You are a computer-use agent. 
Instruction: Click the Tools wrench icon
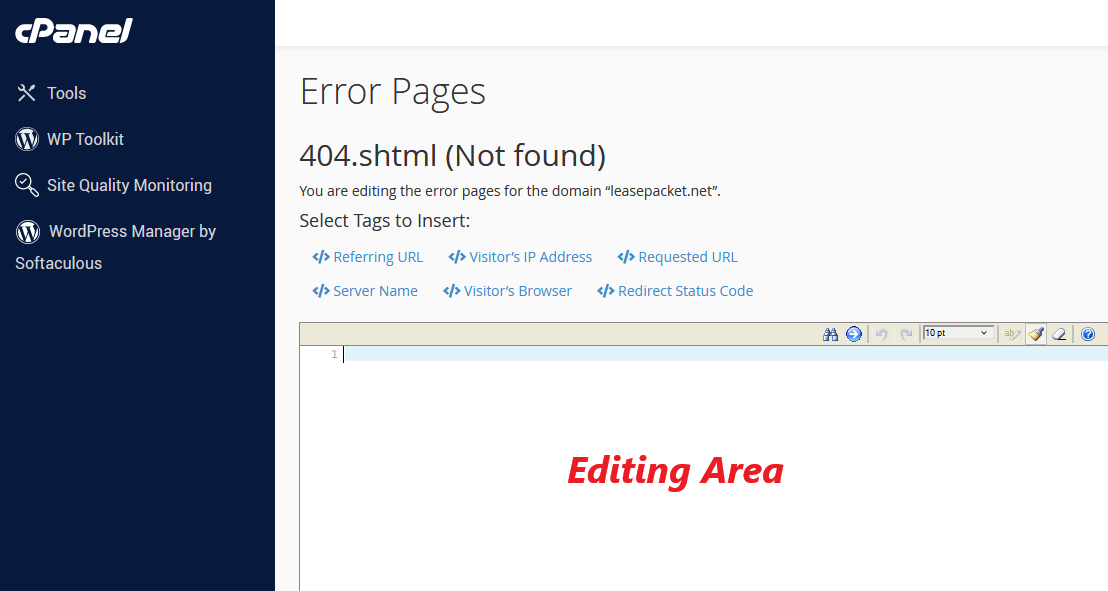click(x=26, y=92)
